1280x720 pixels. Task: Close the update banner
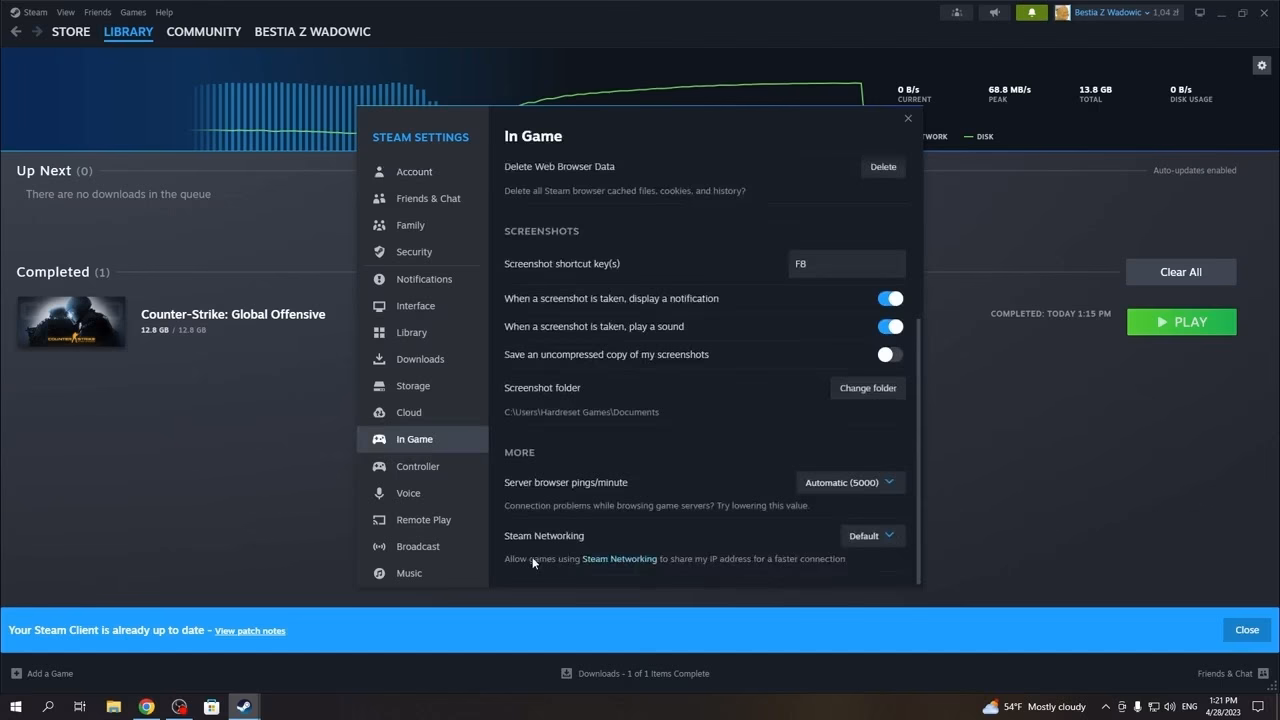tap(1247, 630)
